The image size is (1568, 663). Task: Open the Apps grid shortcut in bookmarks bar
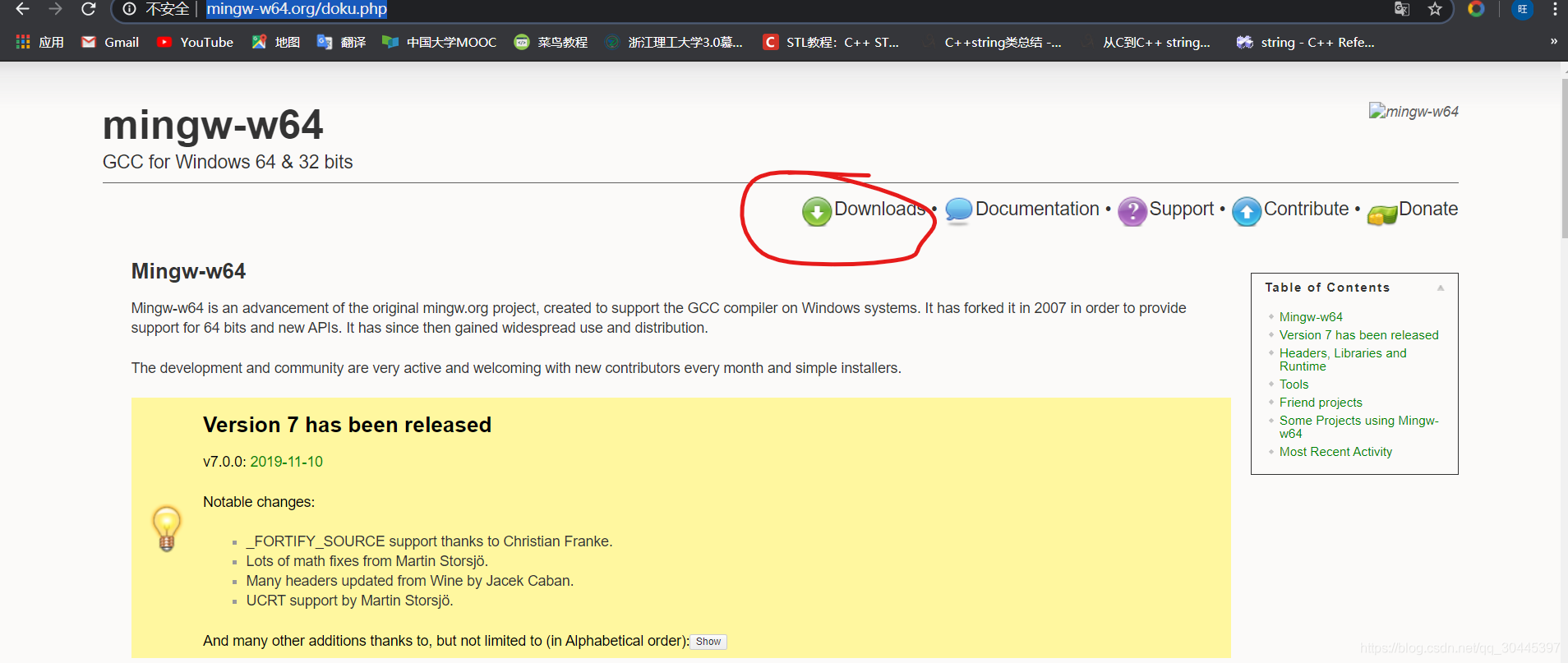pos(39,42)
